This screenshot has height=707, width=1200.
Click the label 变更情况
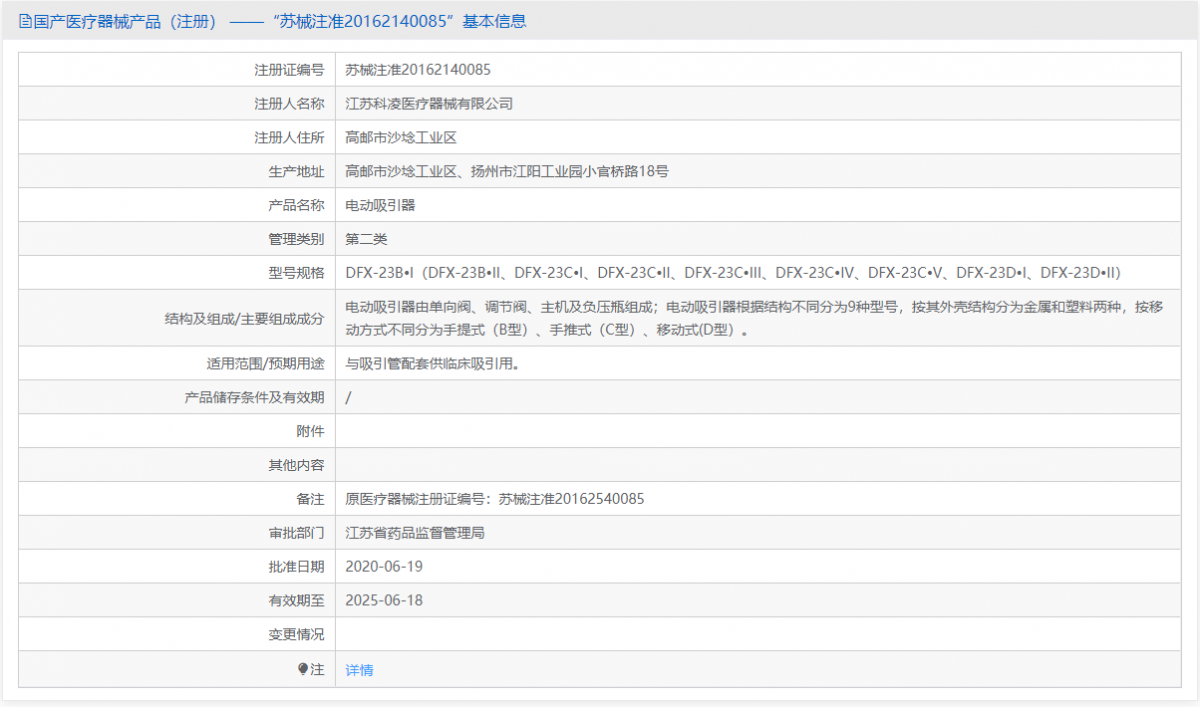(297, 634)
